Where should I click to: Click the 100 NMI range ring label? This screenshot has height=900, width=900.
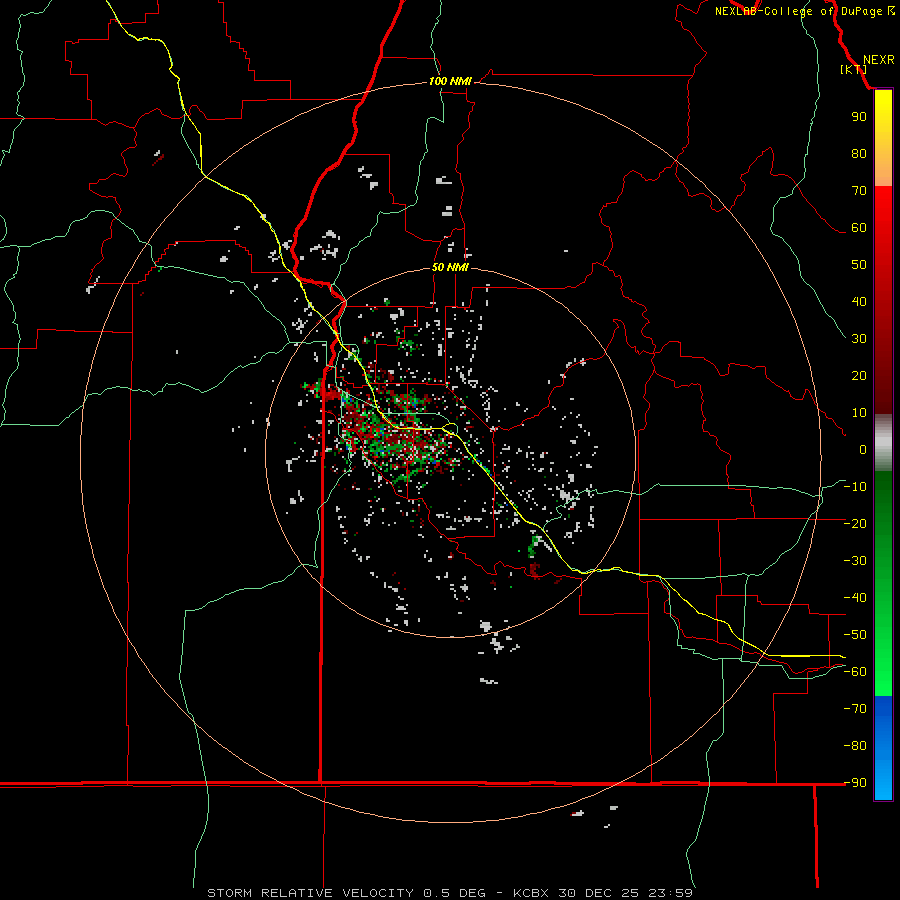[450, 81]
